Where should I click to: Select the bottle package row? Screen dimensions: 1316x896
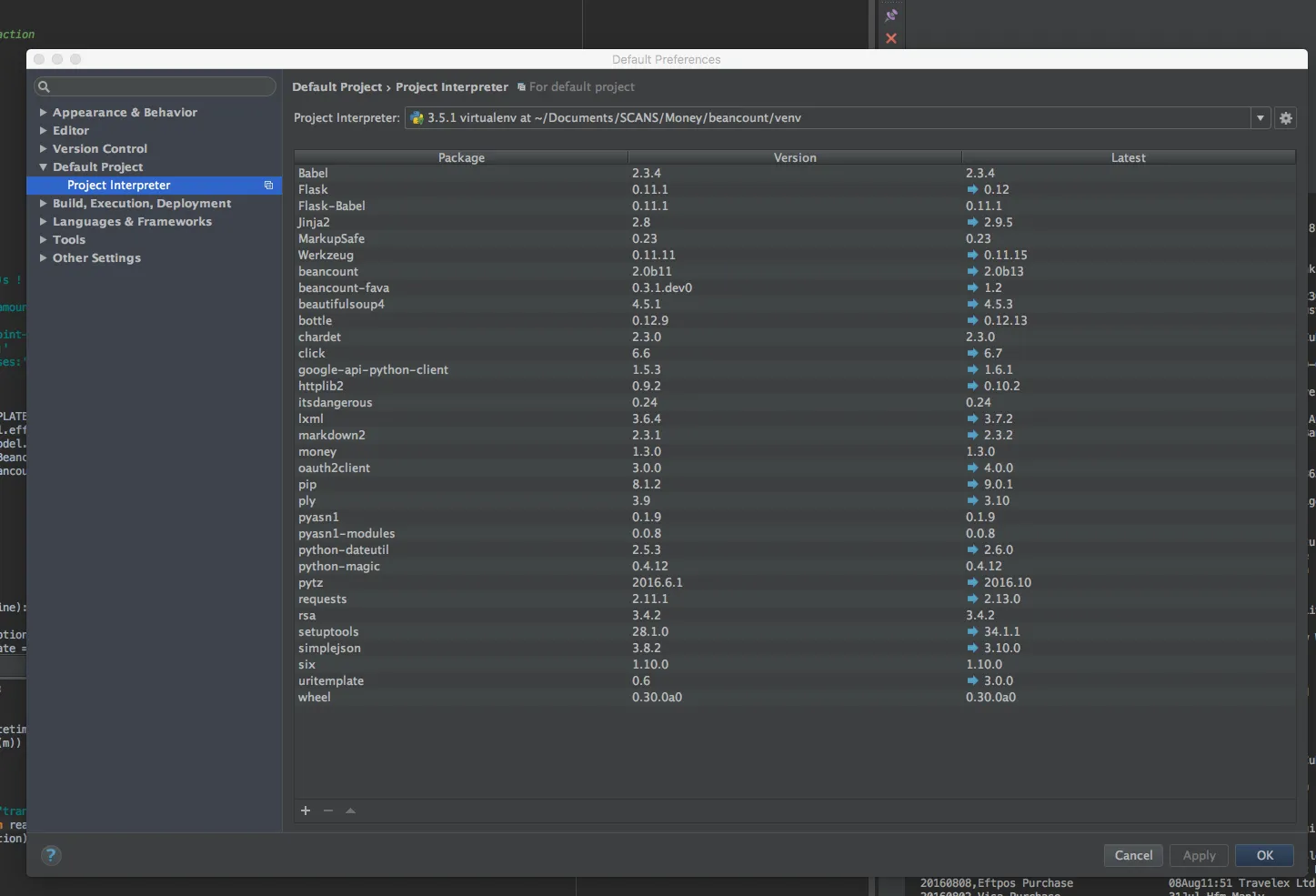click(x=795, y=320)
